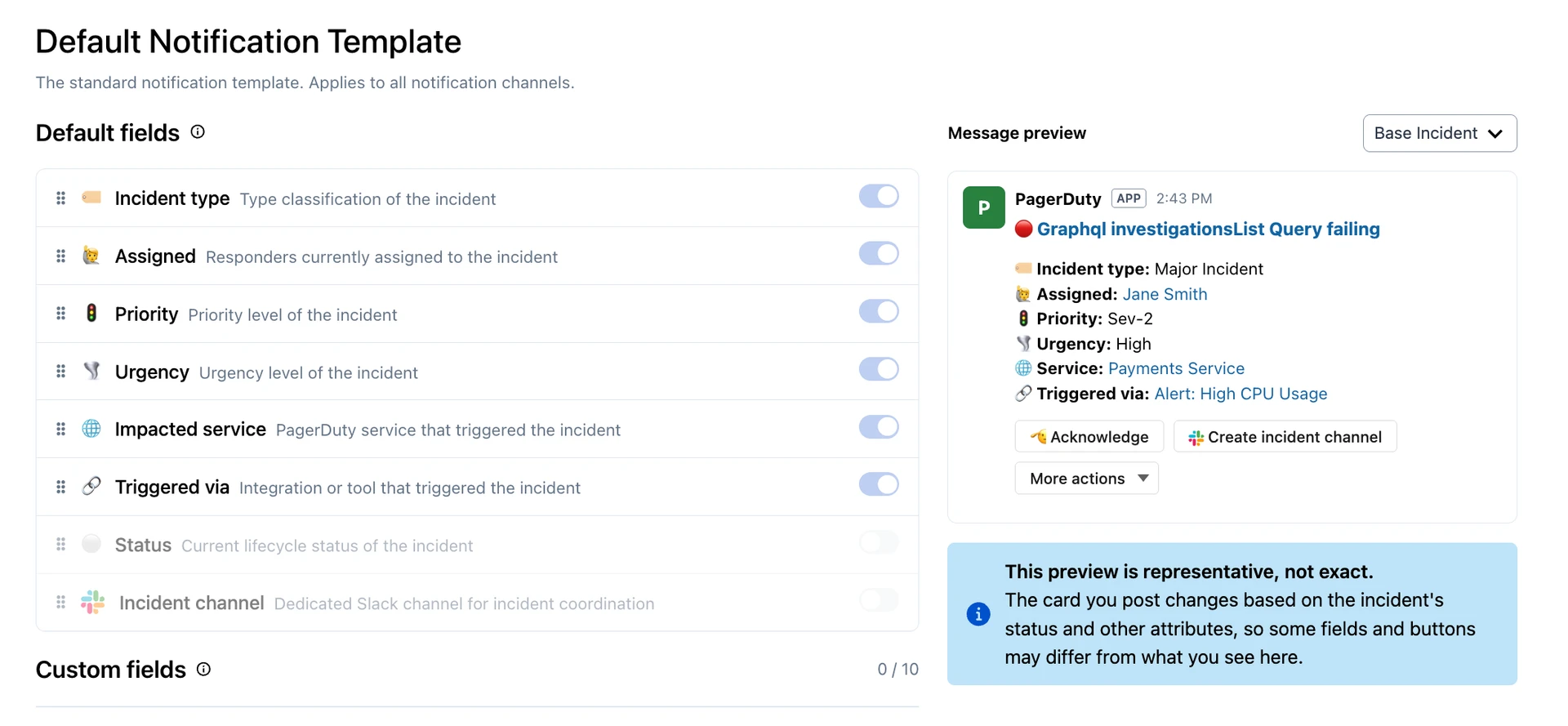Screen dimensions: 1568x726
Task: Click the urgency icon beside Urgency field
Action: (91, 371)
